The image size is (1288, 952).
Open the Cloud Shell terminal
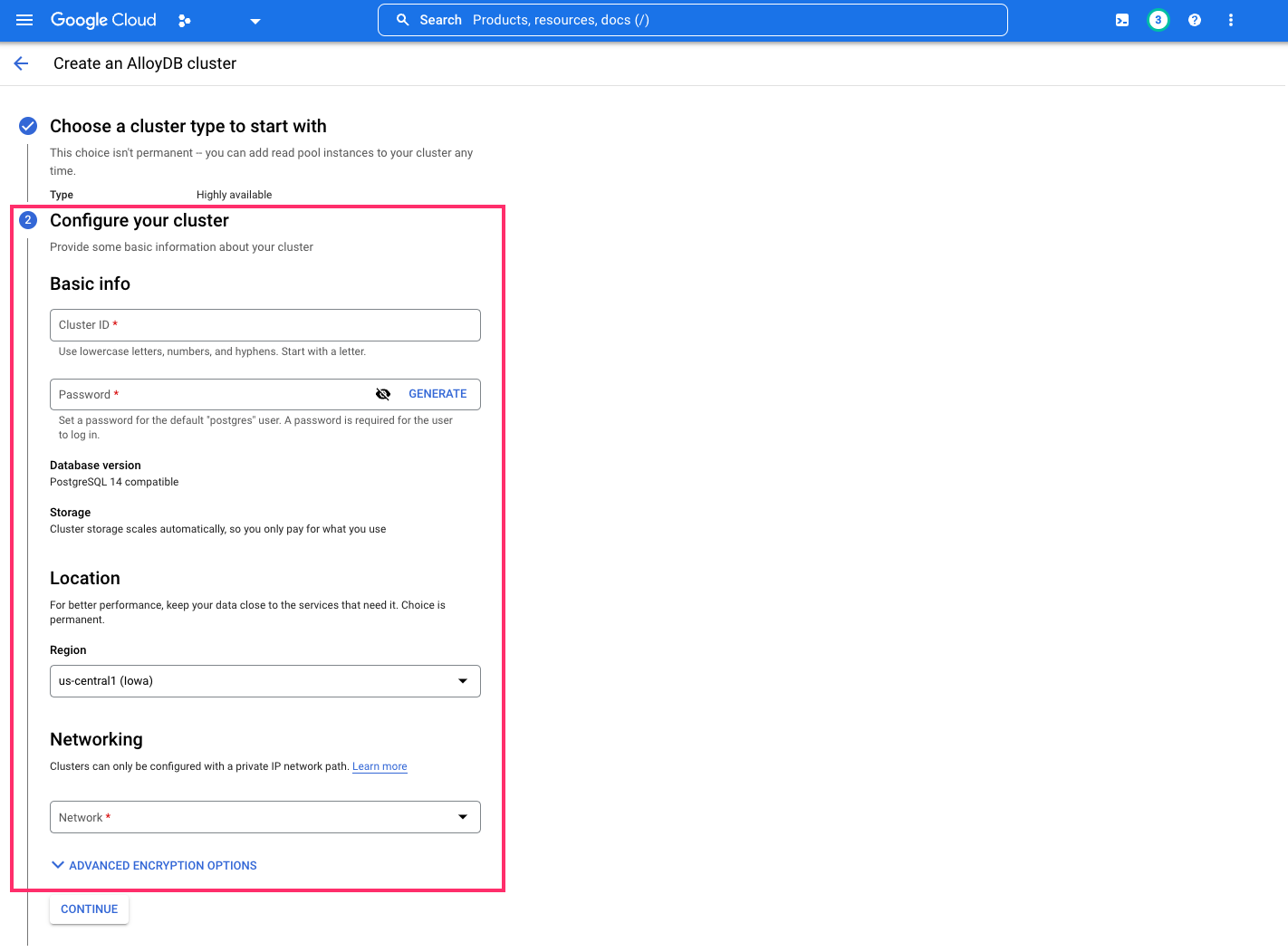point(1121,20)
